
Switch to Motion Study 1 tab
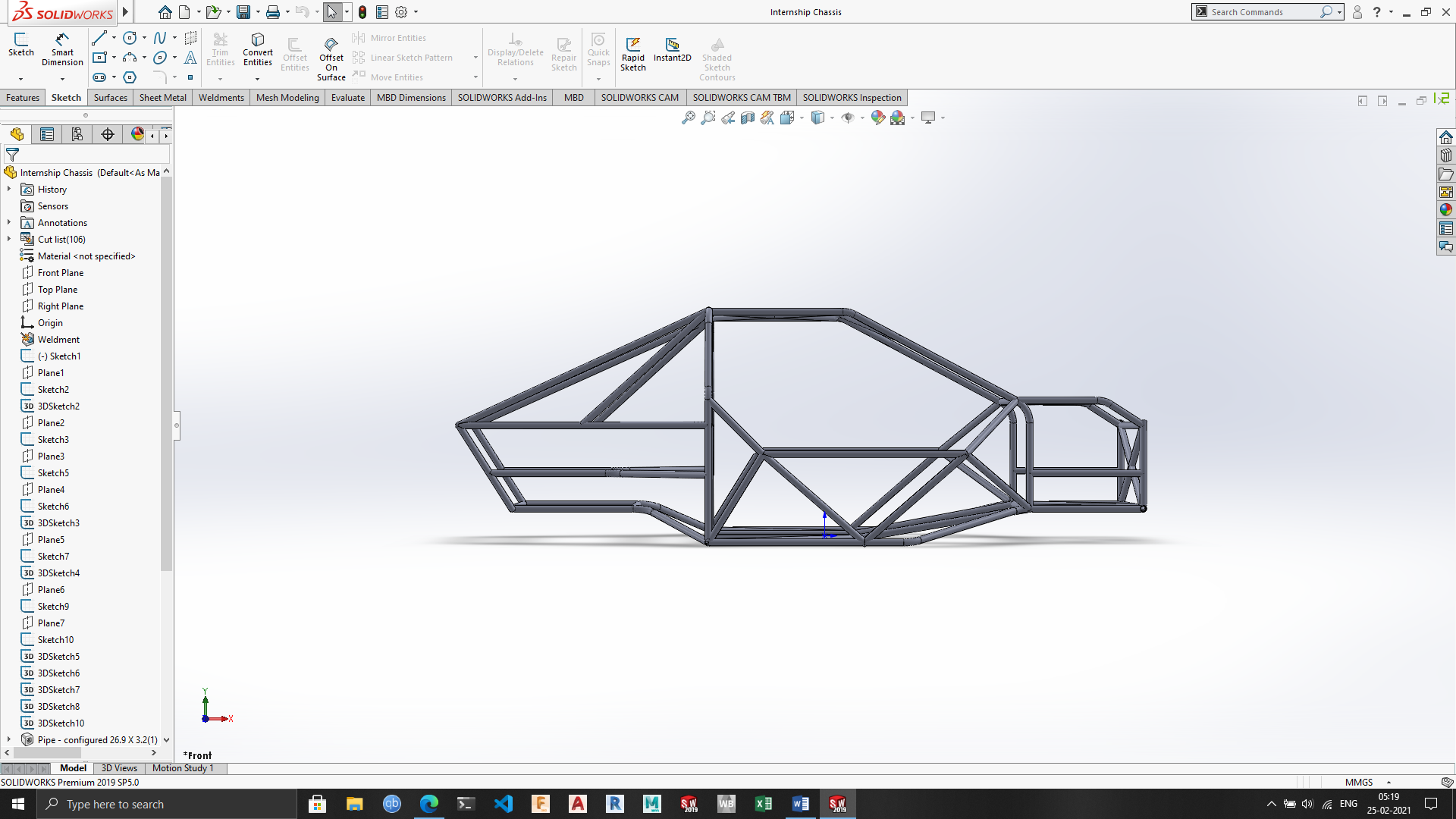(183, 768)
